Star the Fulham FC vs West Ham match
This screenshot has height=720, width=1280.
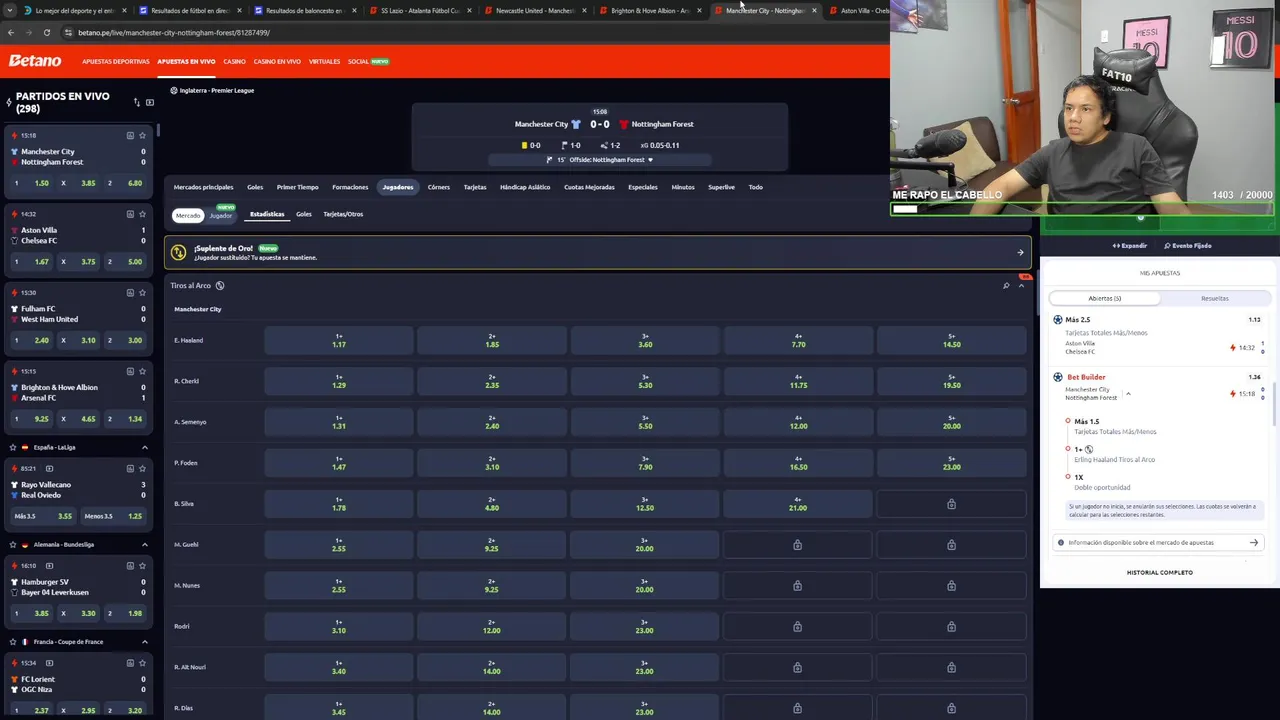[x=143, y=293]
